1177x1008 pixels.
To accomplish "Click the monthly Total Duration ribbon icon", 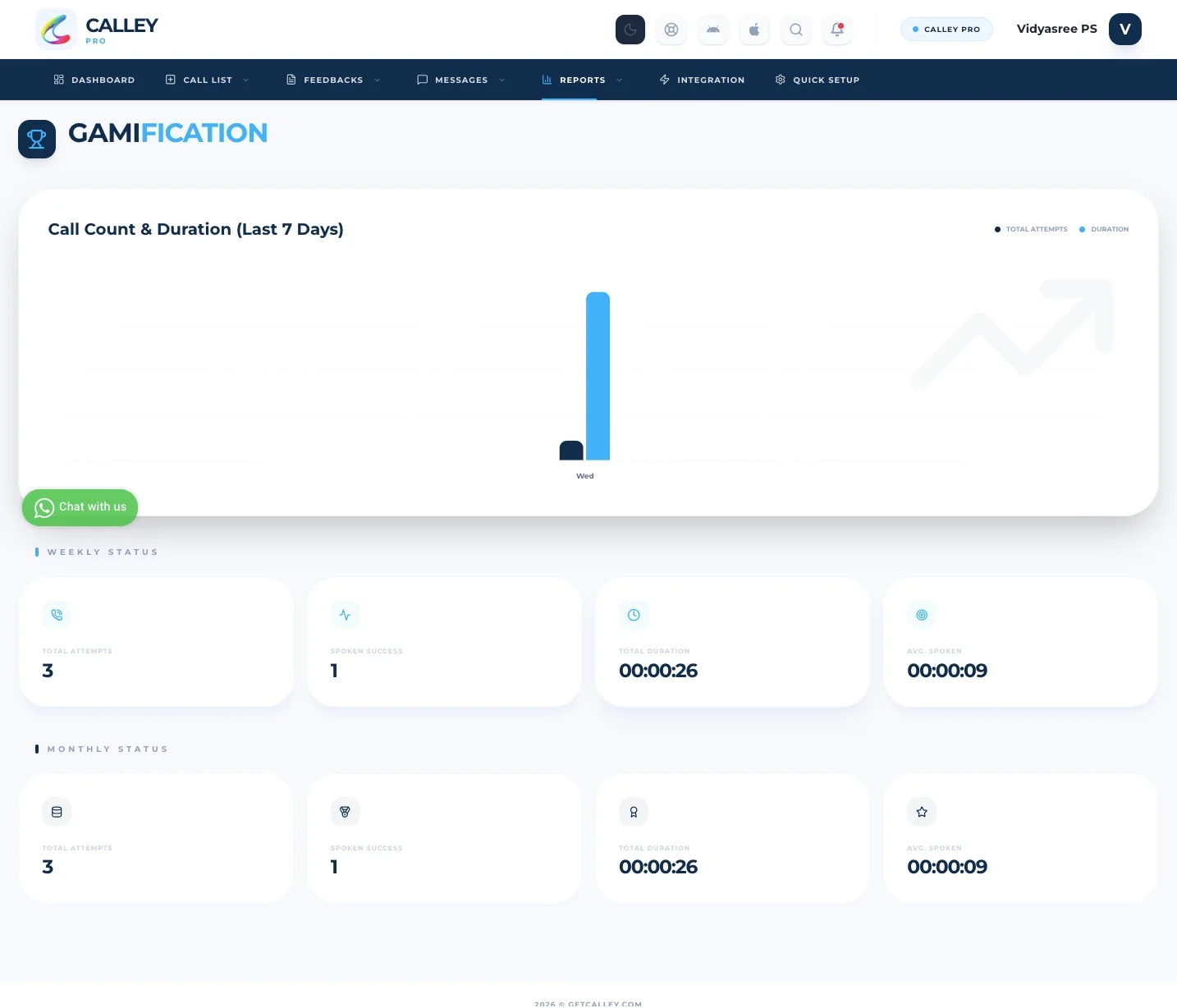I will [634, 812].
